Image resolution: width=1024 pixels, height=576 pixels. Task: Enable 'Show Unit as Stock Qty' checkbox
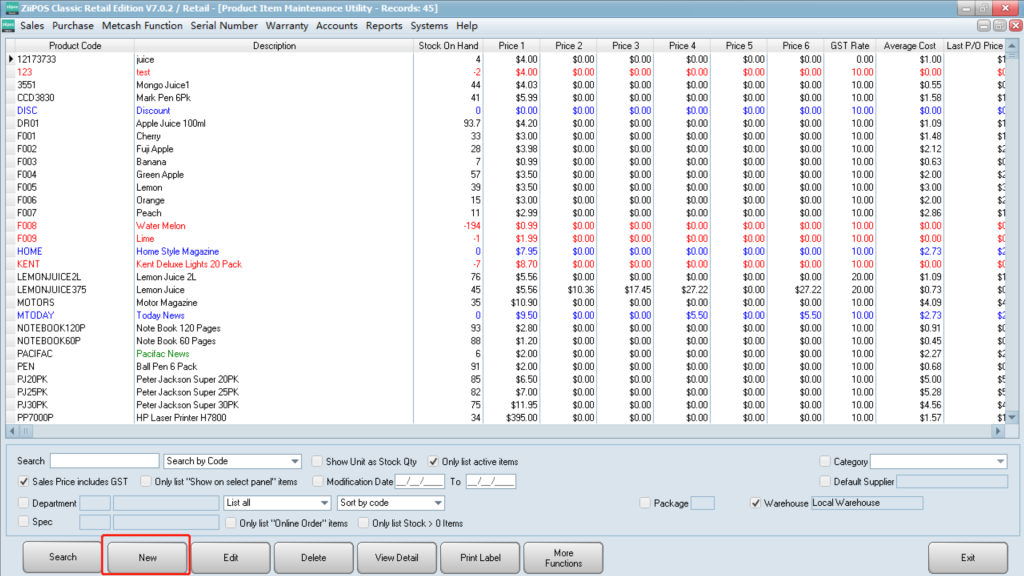317,462
